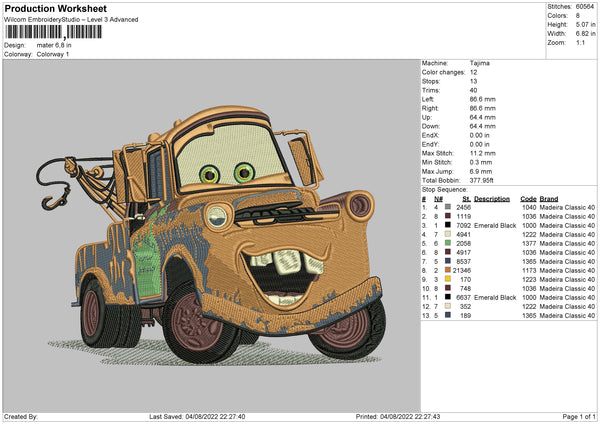
Task: Click the Stitches value 60564
Action: tap(585, 7)
